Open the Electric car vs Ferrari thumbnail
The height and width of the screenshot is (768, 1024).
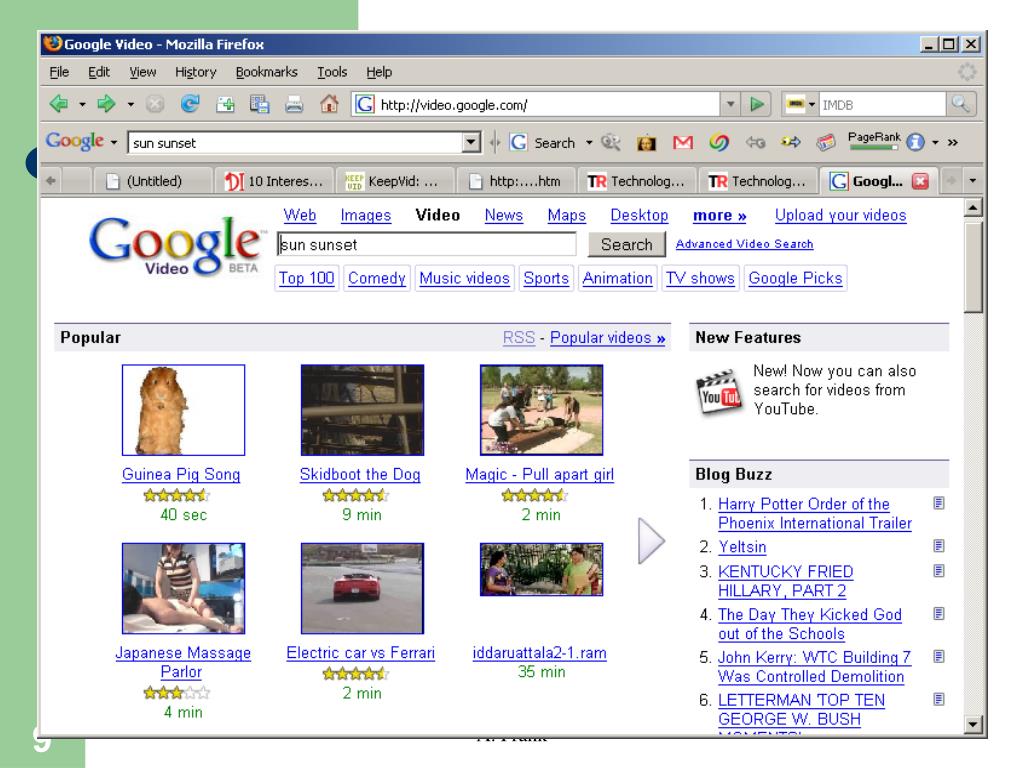tap(362, 588)
